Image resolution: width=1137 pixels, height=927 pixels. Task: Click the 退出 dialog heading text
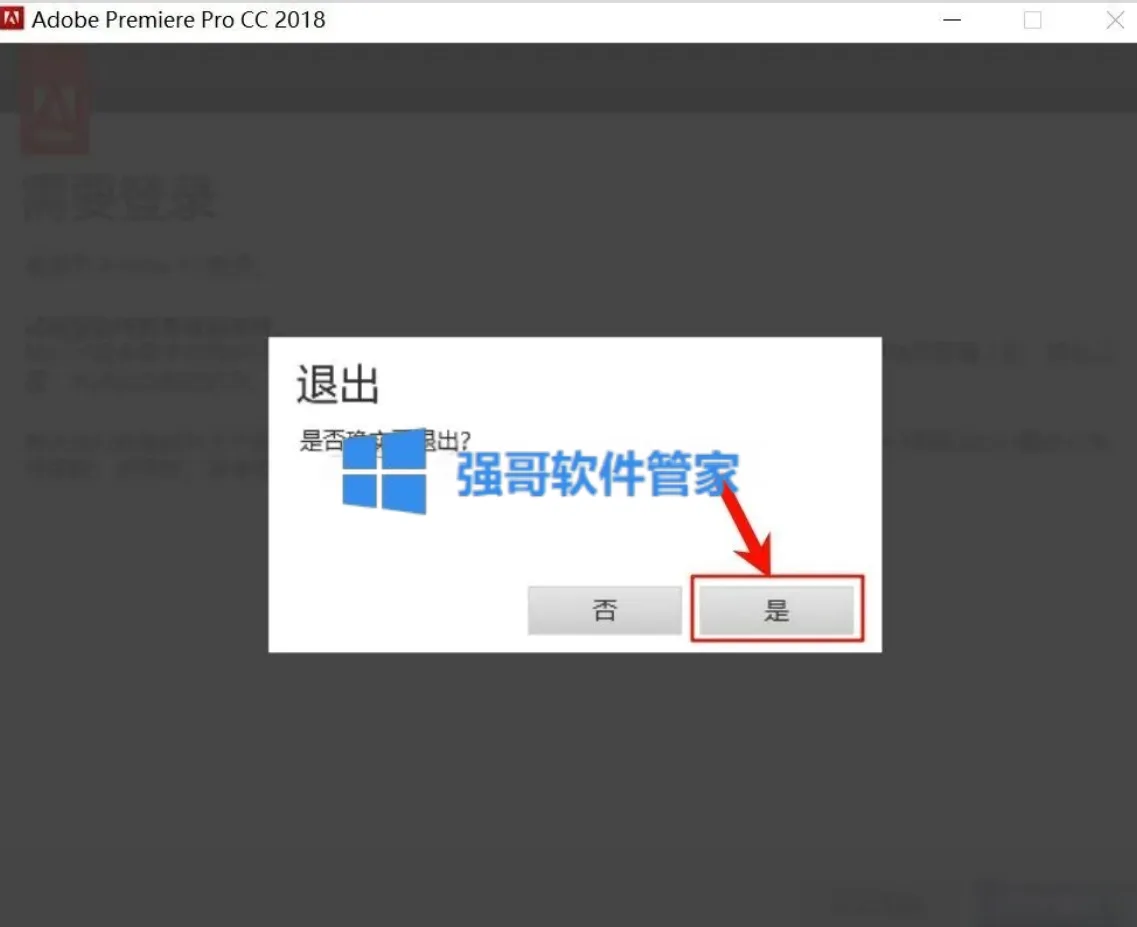[338, 384]
